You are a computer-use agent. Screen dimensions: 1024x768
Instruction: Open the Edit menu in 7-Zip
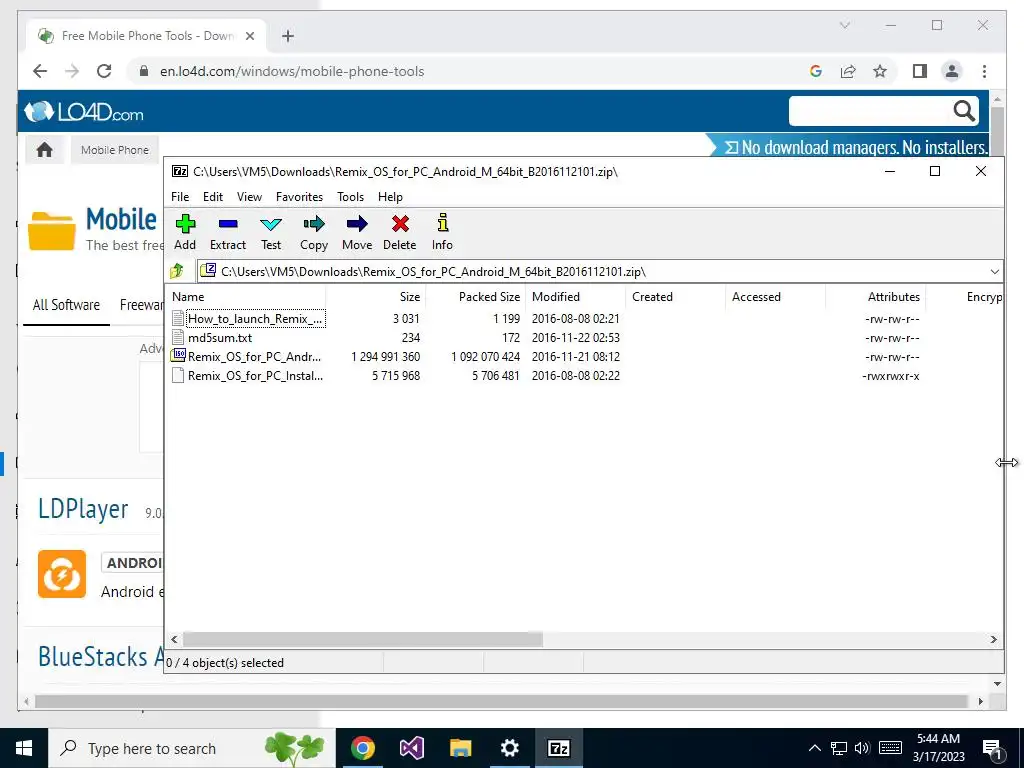[213, 197]
